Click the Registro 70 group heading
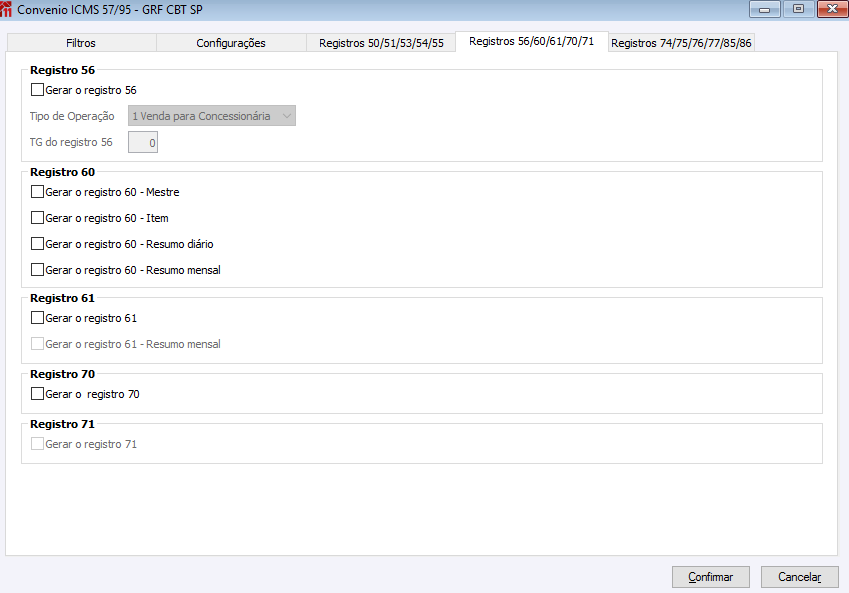This screenshot has width=849, height=593. coord(62,374)
